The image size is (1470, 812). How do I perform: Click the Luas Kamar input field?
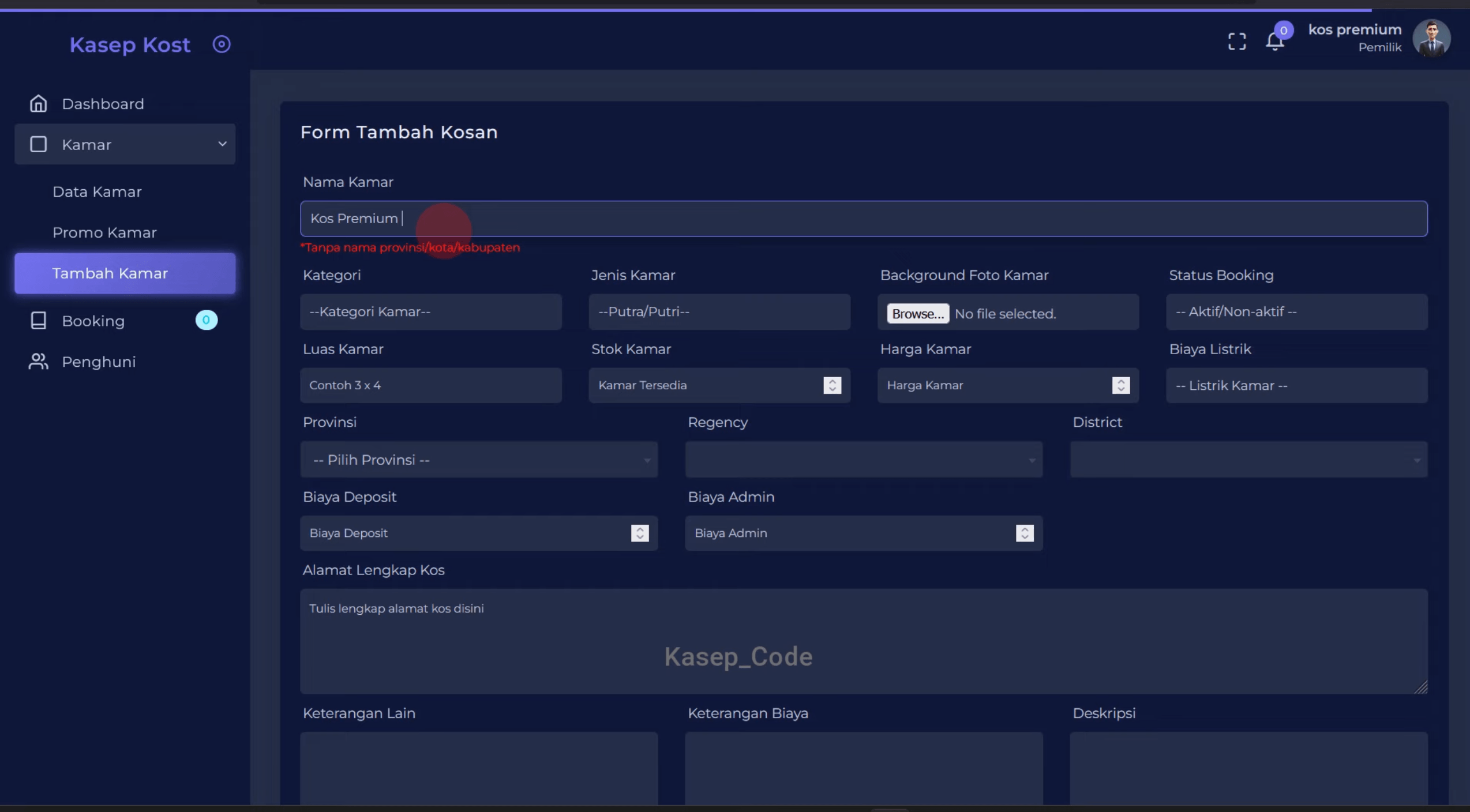[x=430, y=385]
